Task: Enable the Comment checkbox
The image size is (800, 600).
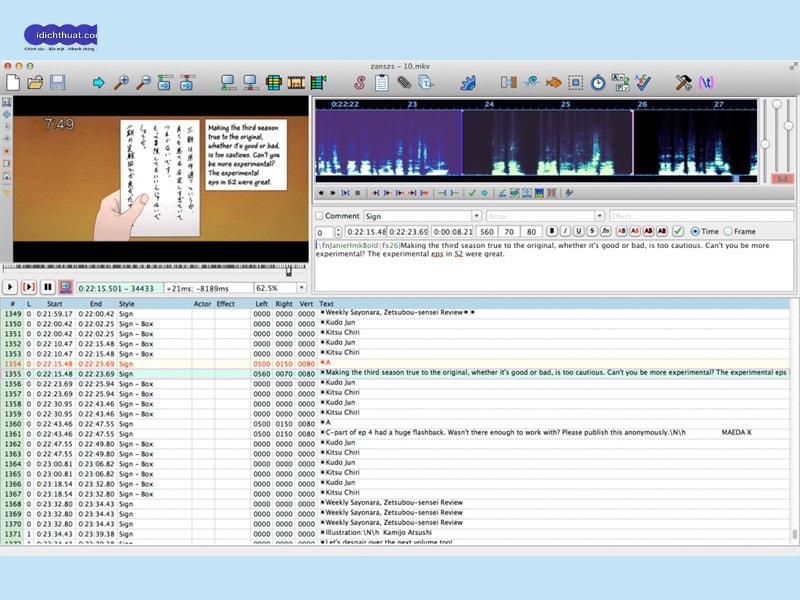Action: click(x=320, y=216)
